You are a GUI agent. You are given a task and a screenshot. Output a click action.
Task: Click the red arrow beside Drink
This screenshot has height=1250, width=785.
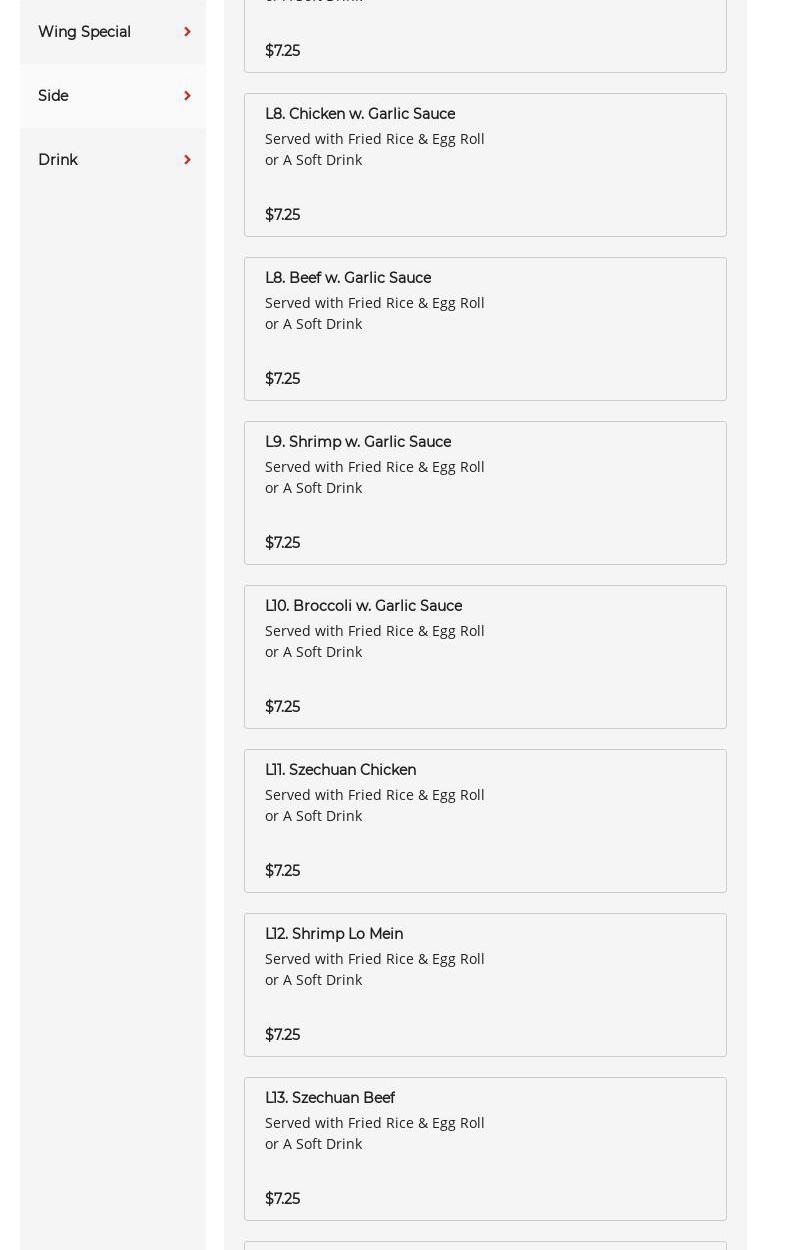tap(187, 160)
